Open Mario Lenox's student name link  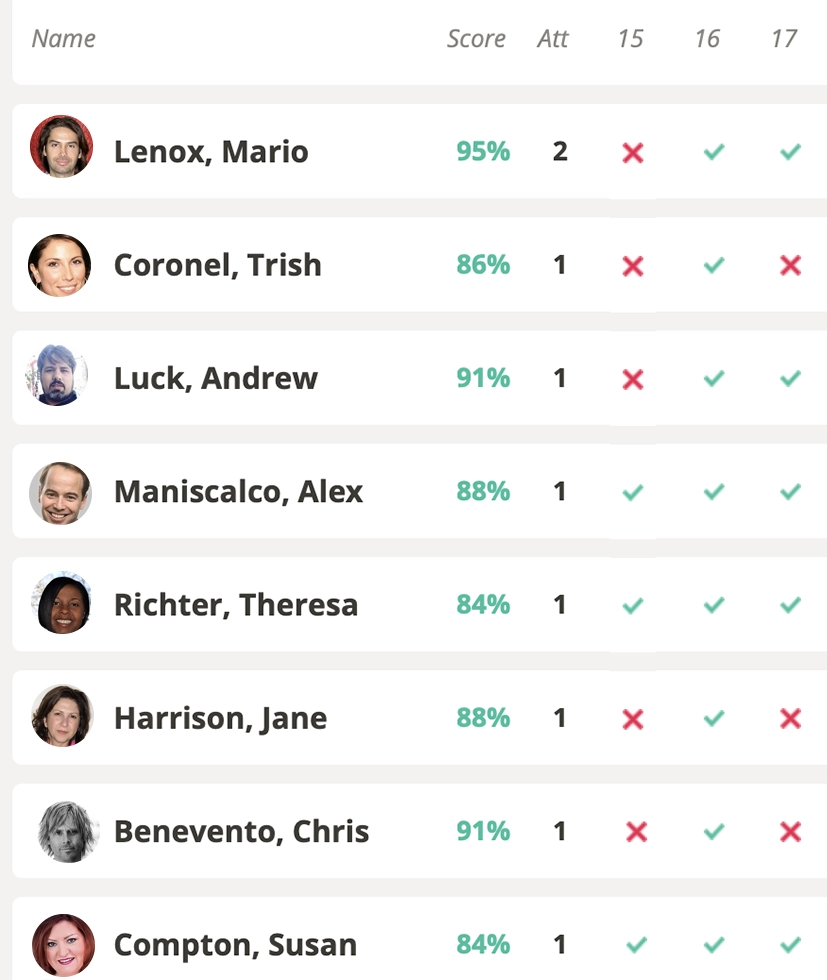point(211,152)
